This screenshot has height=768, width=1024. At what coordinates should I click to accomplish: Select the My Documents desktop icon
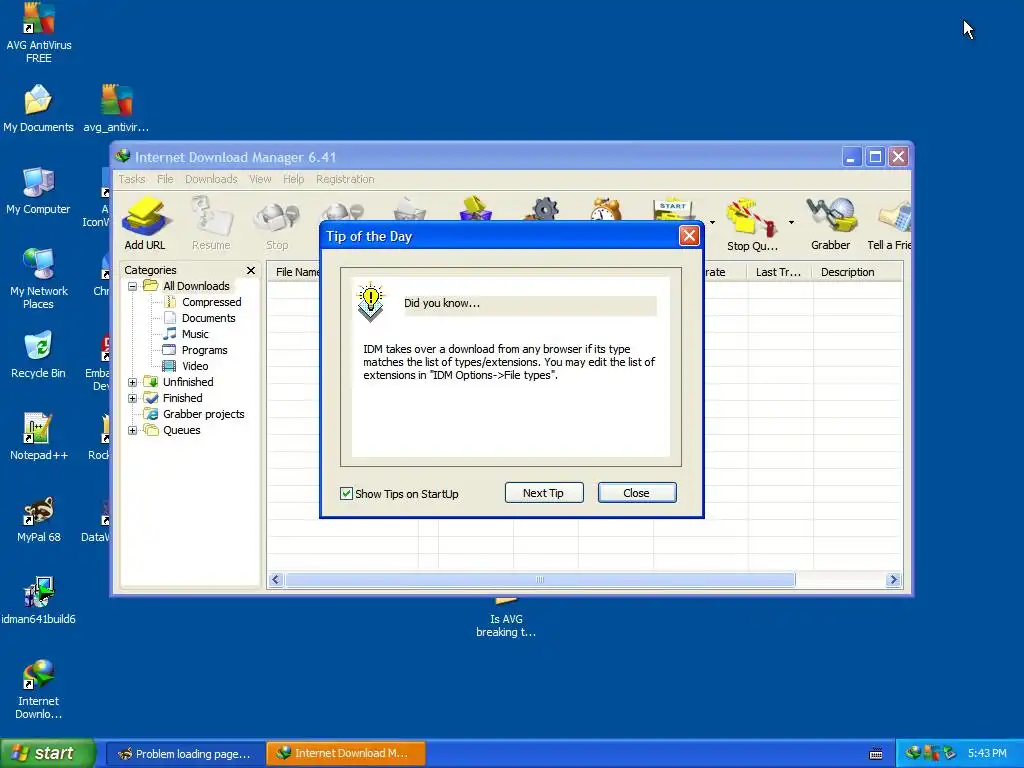[x=38, y=108]
